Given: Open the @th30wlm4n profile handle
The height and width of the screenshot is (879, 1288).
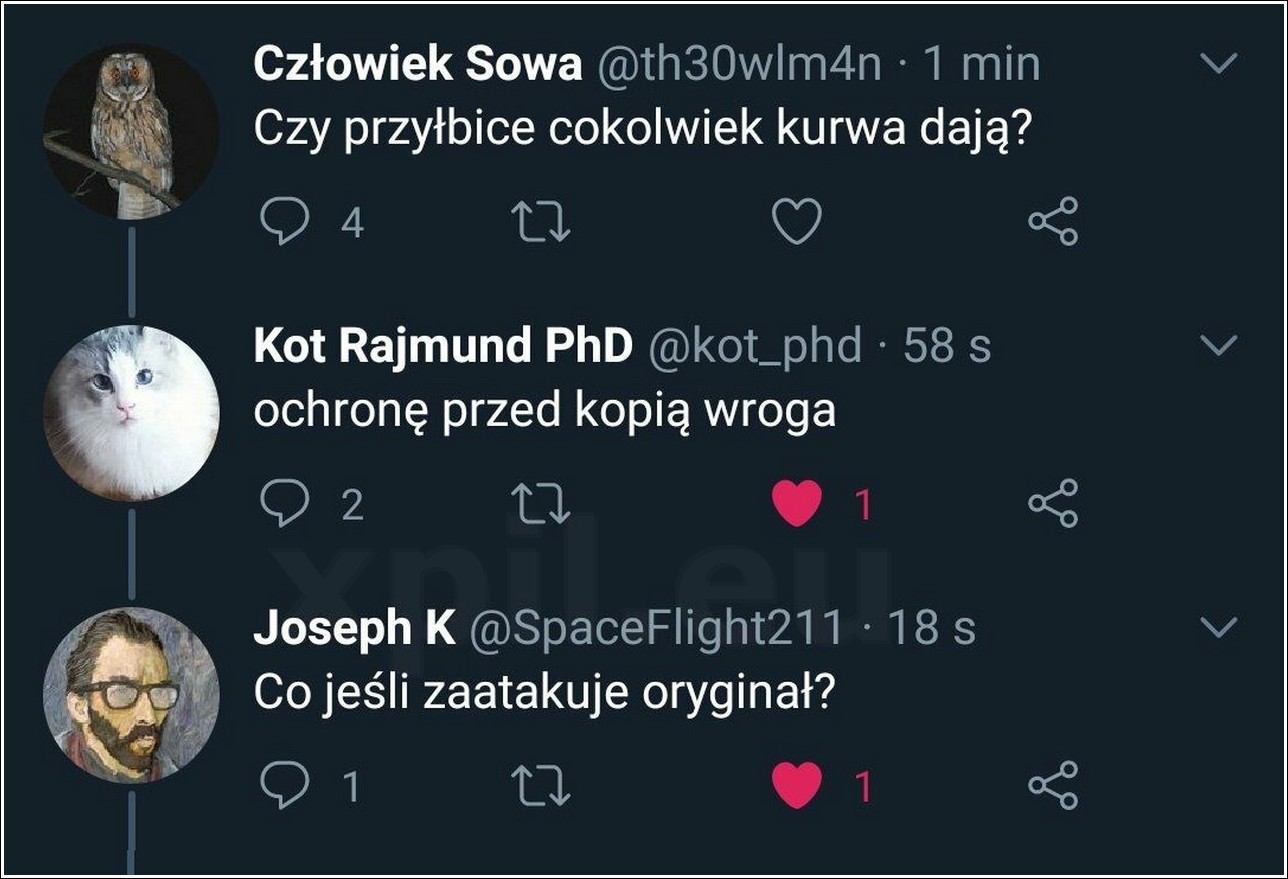Looking at the screenshot, I should [x=739, y=65].
